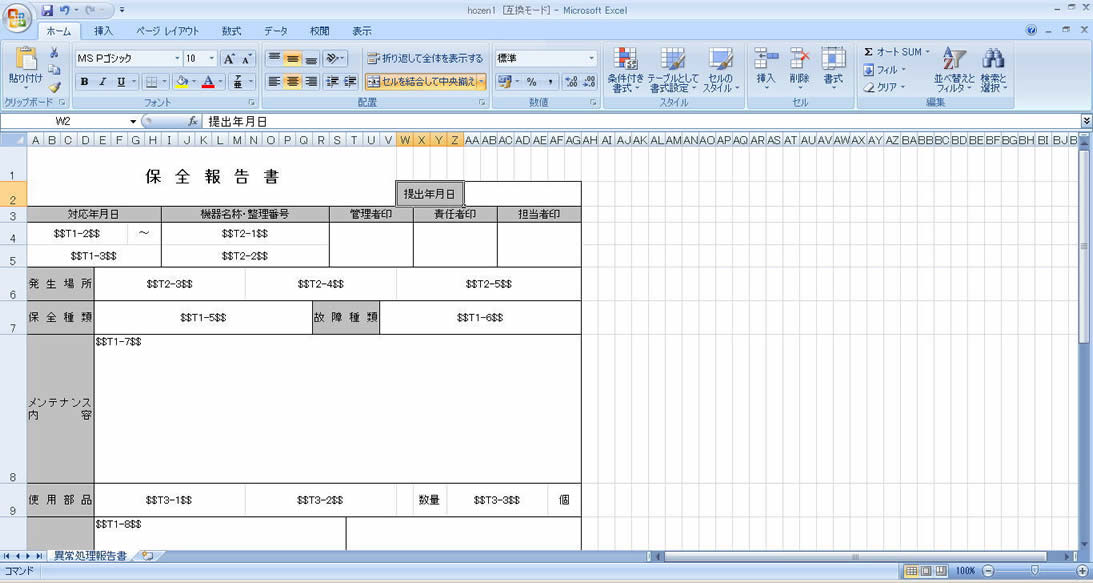Viewport: 1093px width, 583px height.
Task: Click the Insert Worksheet tab icon
Action: 148,556
